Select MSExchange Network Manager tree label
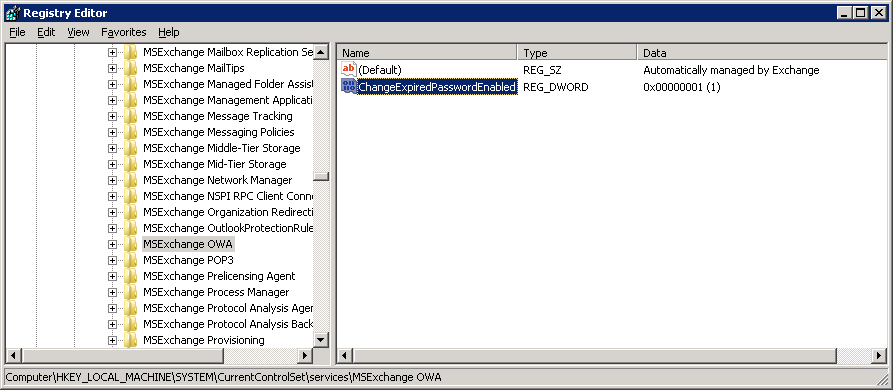893x390 pixels. 218,180
